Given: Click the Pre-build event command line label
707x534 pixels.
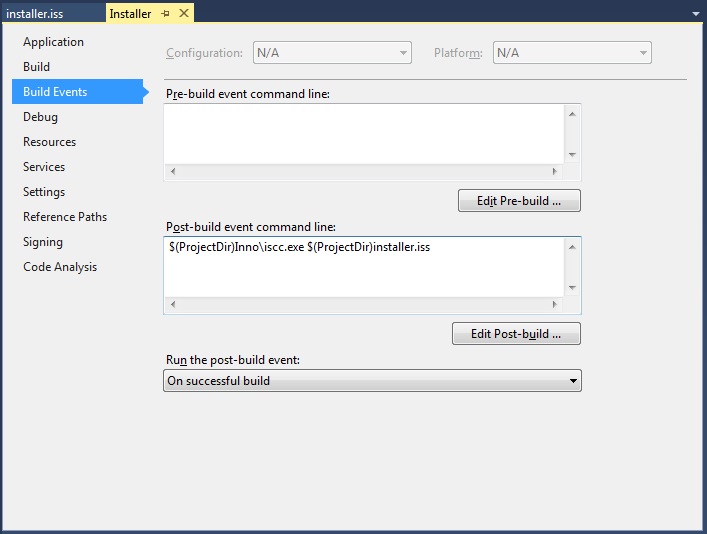Looking at the screenshot, I should click(248, 94).
